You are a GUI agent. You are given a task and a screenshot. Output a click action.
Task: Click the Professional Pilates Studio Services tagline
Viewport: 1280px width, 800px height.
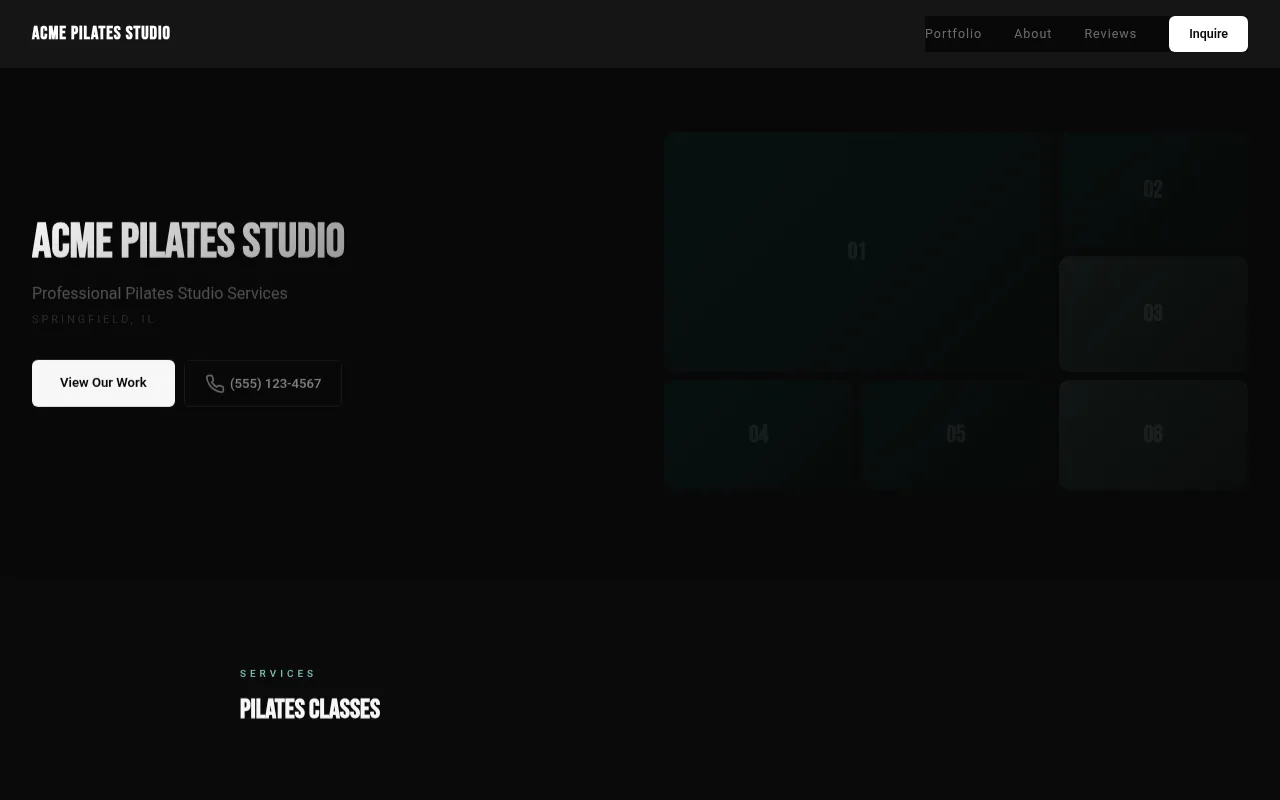coord(159,293)
